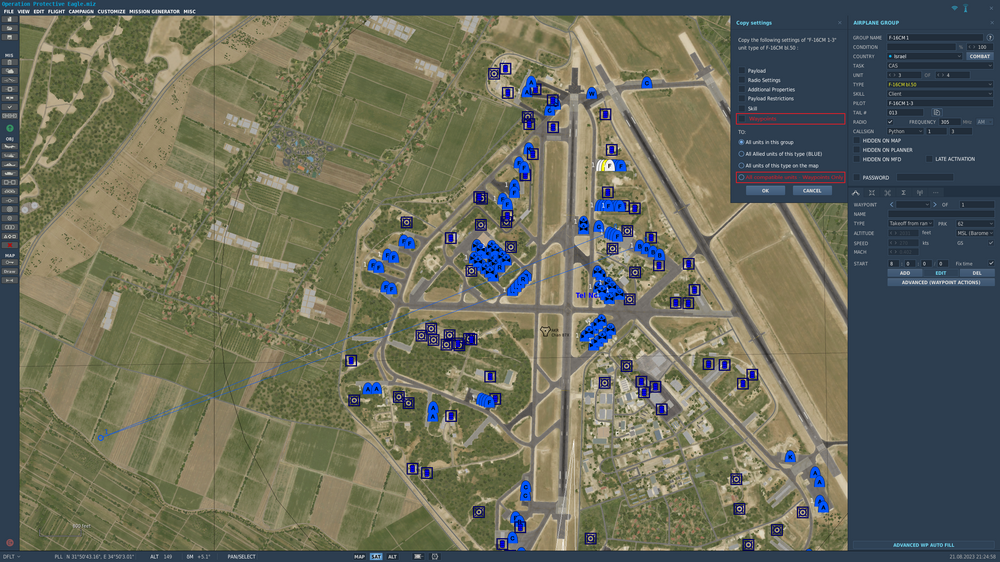Open the Draw tool in sidebar
The image size is (1000, 562).
[x=10, y=271]
